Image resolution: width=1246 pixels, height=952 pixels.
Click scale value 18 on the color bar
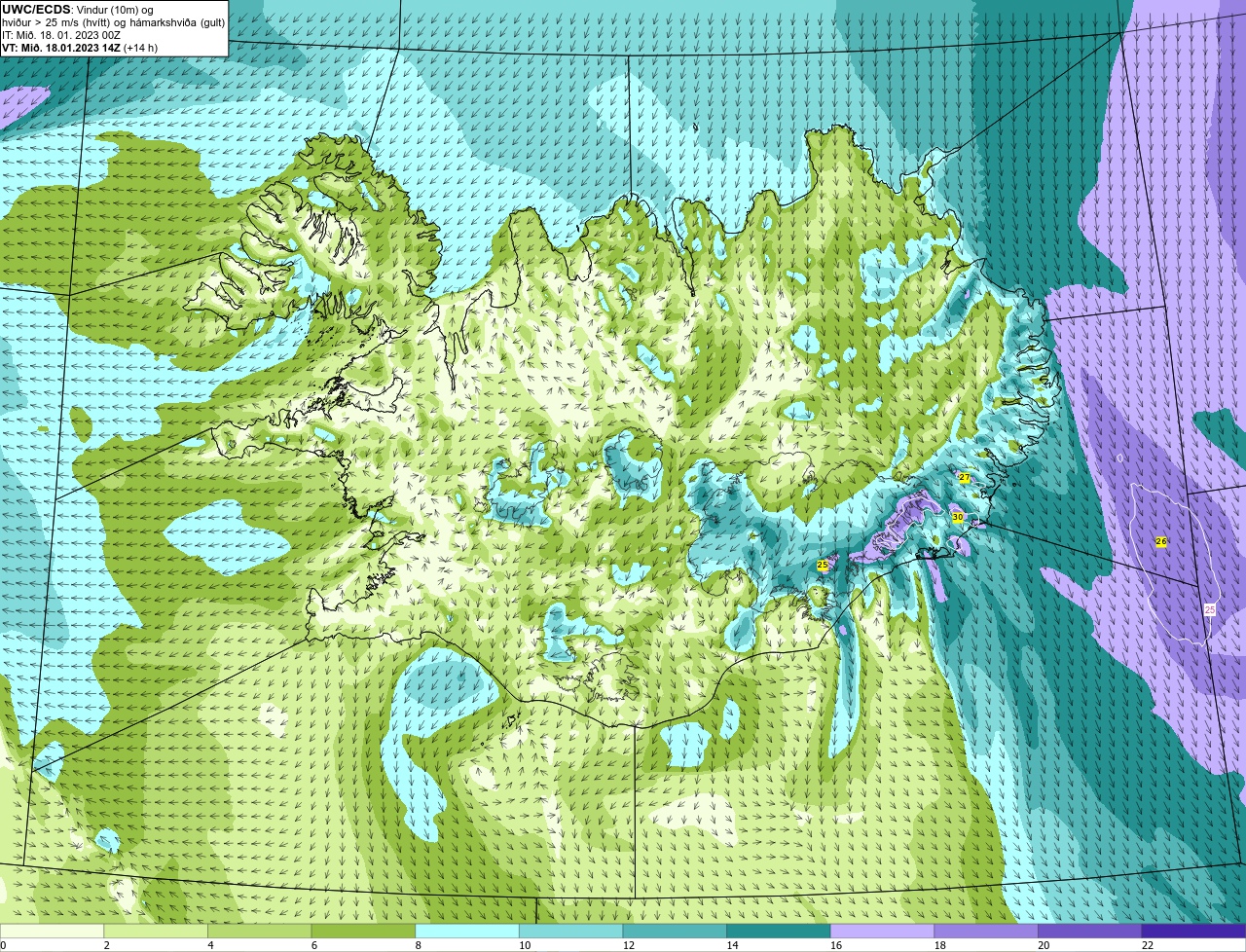pos(940,945)
